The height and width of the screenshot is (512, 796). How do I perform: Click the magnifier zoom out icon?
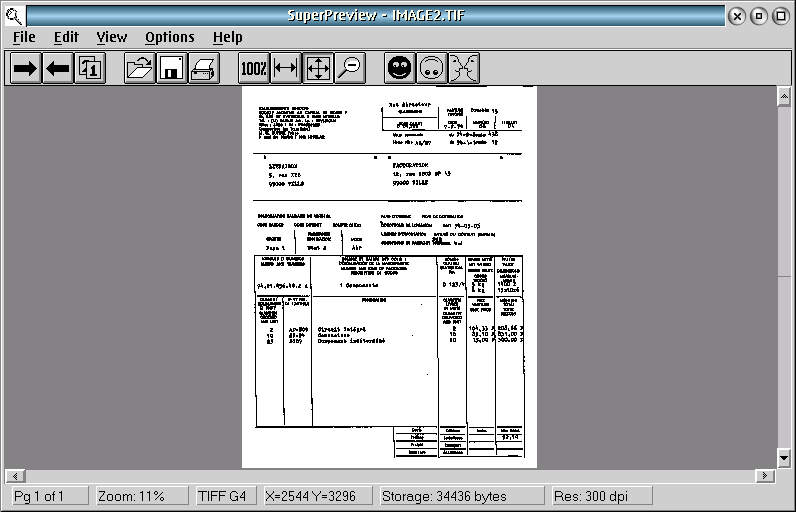pyautogui.click(x=350, y=68)
